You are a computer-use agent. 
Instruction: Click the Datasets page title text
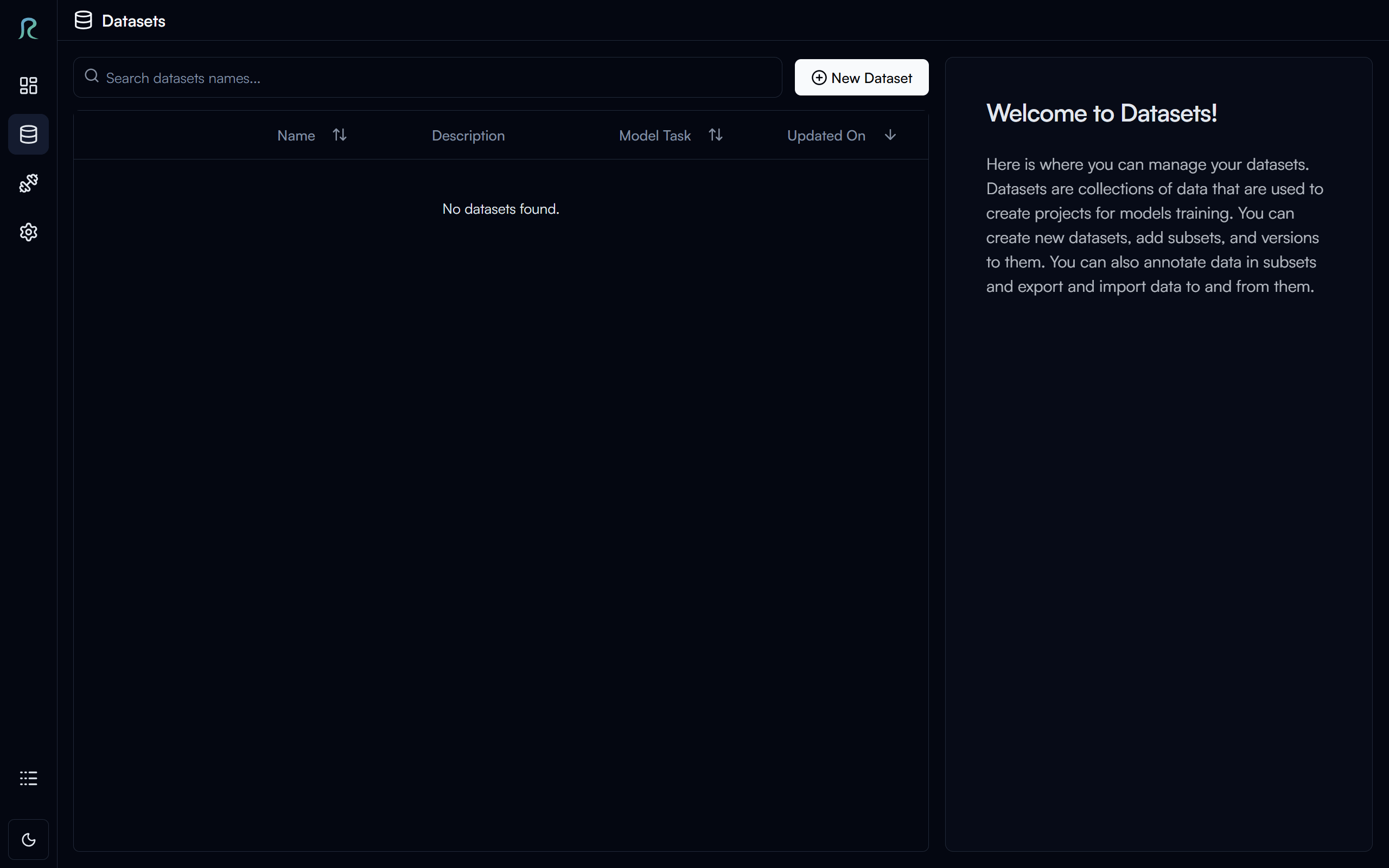(133, 21)
